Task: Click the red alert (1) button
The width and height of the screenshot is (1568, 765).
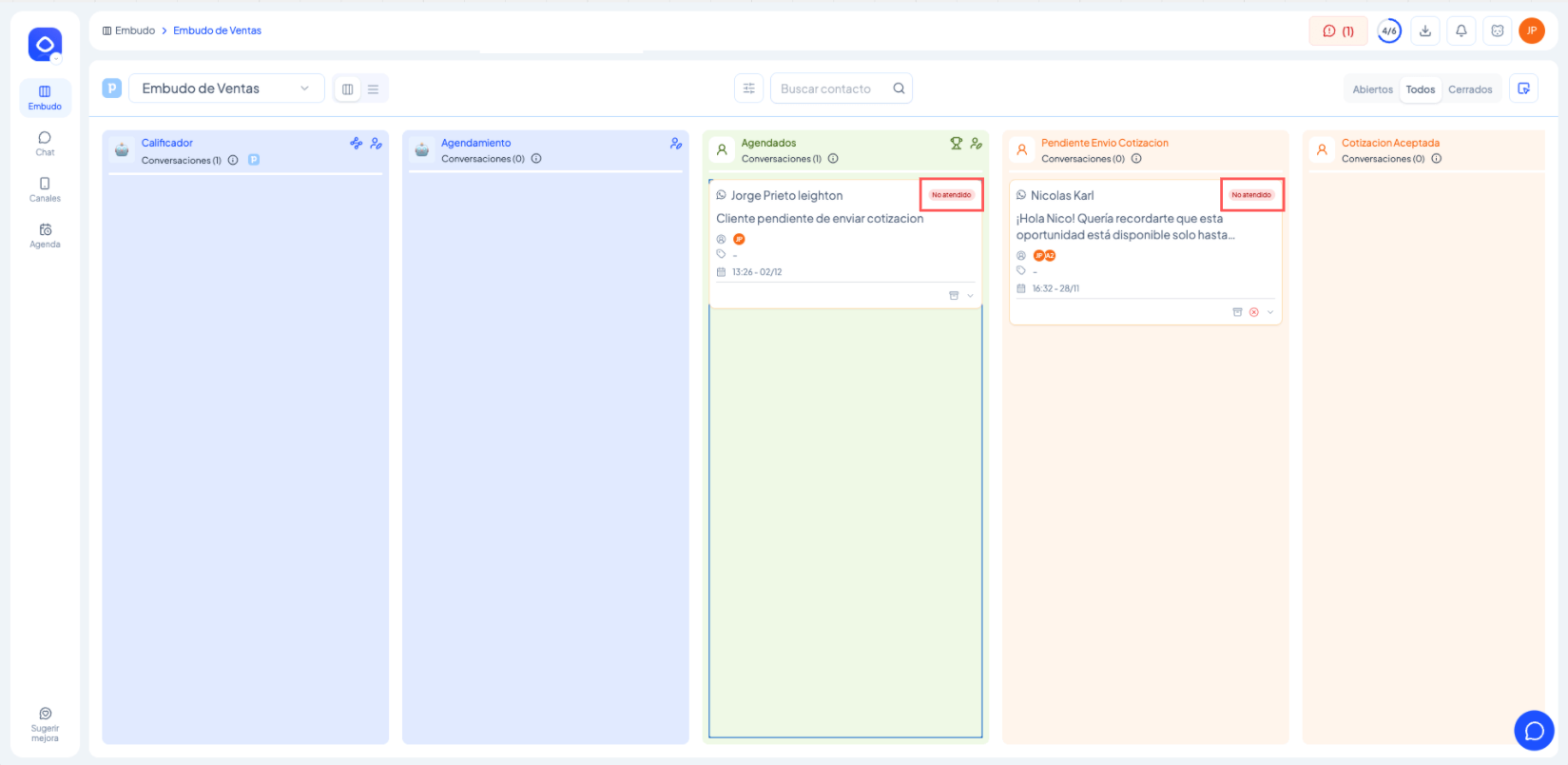Action: click(x=1338, y=31)
